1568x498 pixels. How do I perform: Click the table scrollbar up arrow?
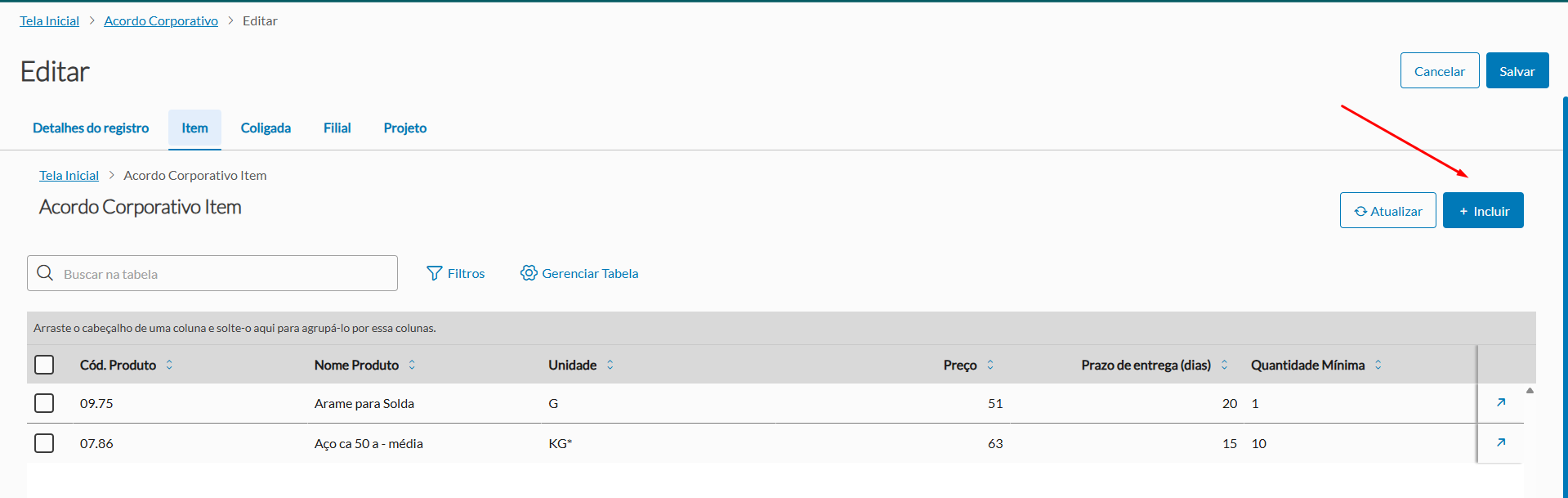click(1530, 391)
